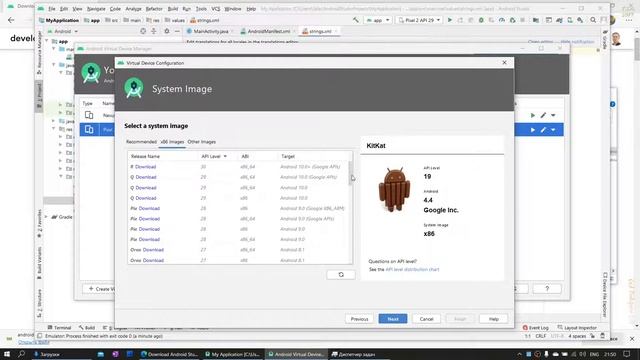This screenshot has width=640, height=360.
Task: Click the Search Everywhere magnifier icon
Action: coord(593,20)
